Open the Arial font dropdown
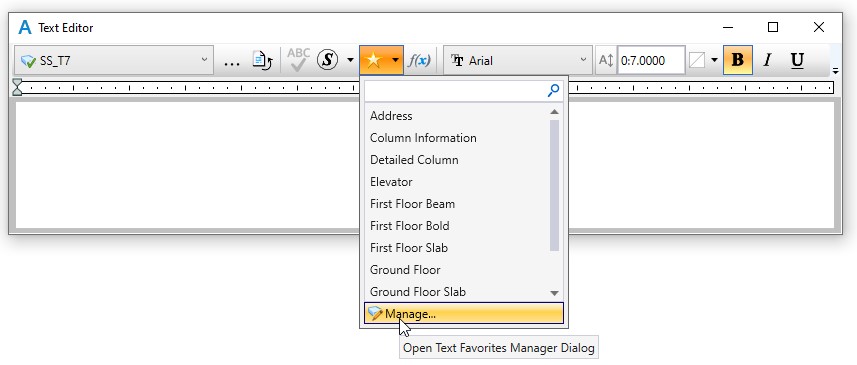This screenshot has height=365, width=857. [518, 60]
